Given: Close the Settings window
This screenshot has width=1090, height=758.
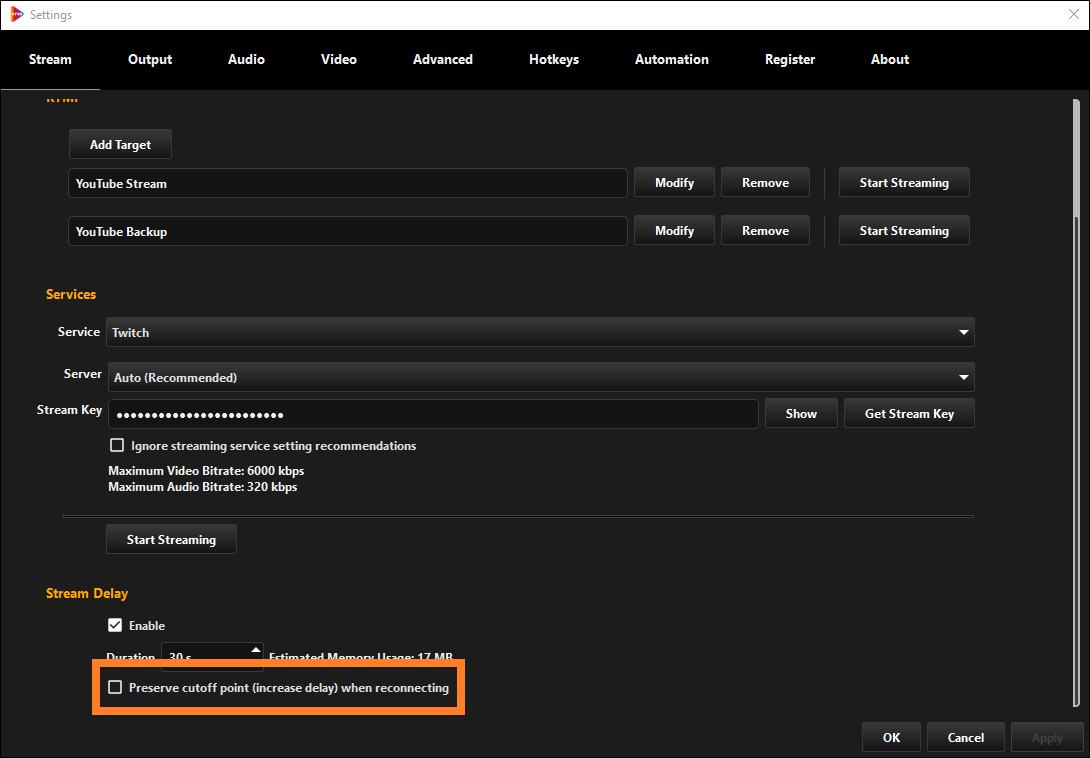Looking at the screenshot, I should pyautogui.click(x=1073, y=15).
